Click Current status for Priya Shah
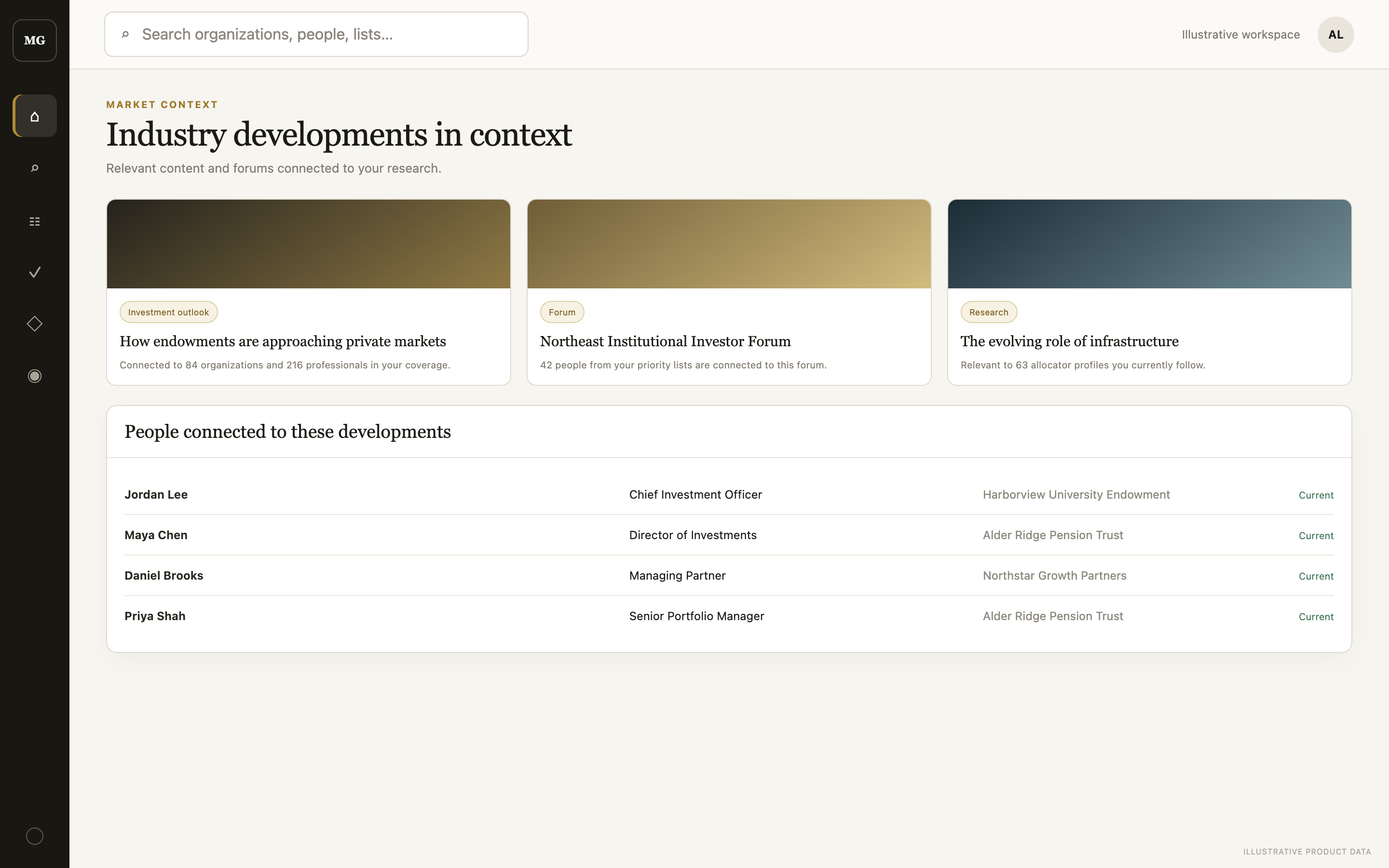 pyautogui.click(x=1316, y=617)
